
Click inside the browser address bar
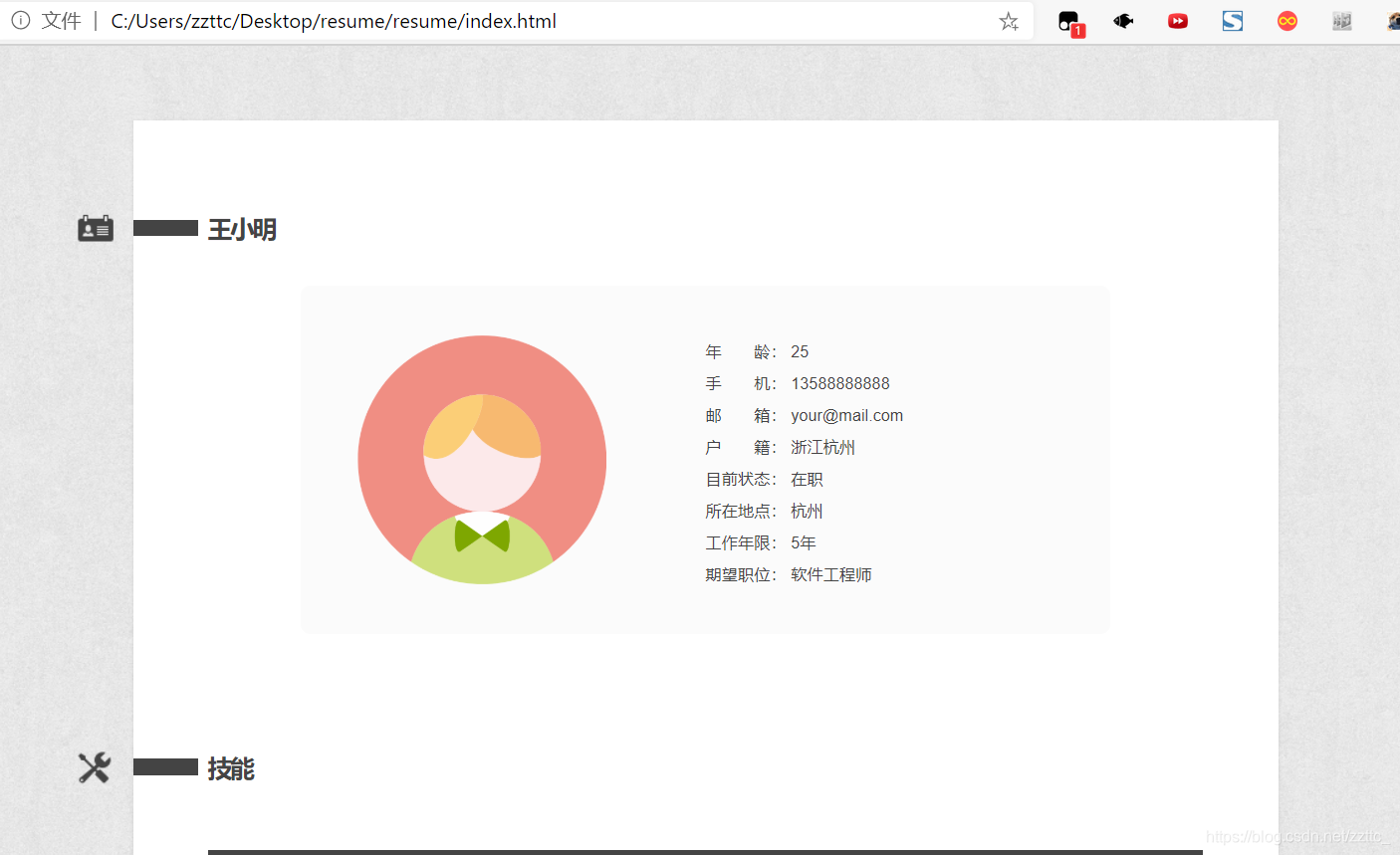click(498, 20)
